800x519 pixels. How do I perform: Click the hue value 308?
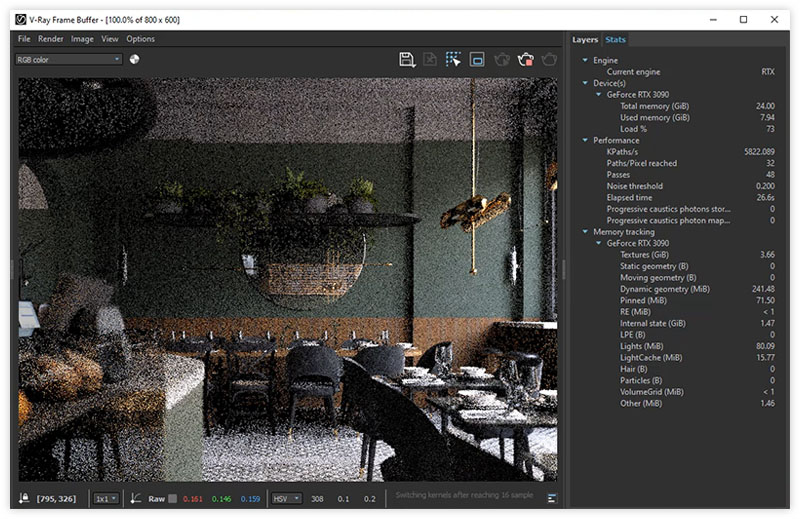click(x=317, y=499)
